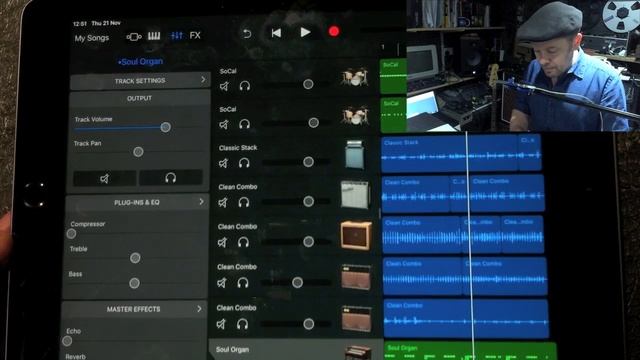Start recording with the red Record button
The height and width of the screenshot is (360, 640).
[334, 31]
